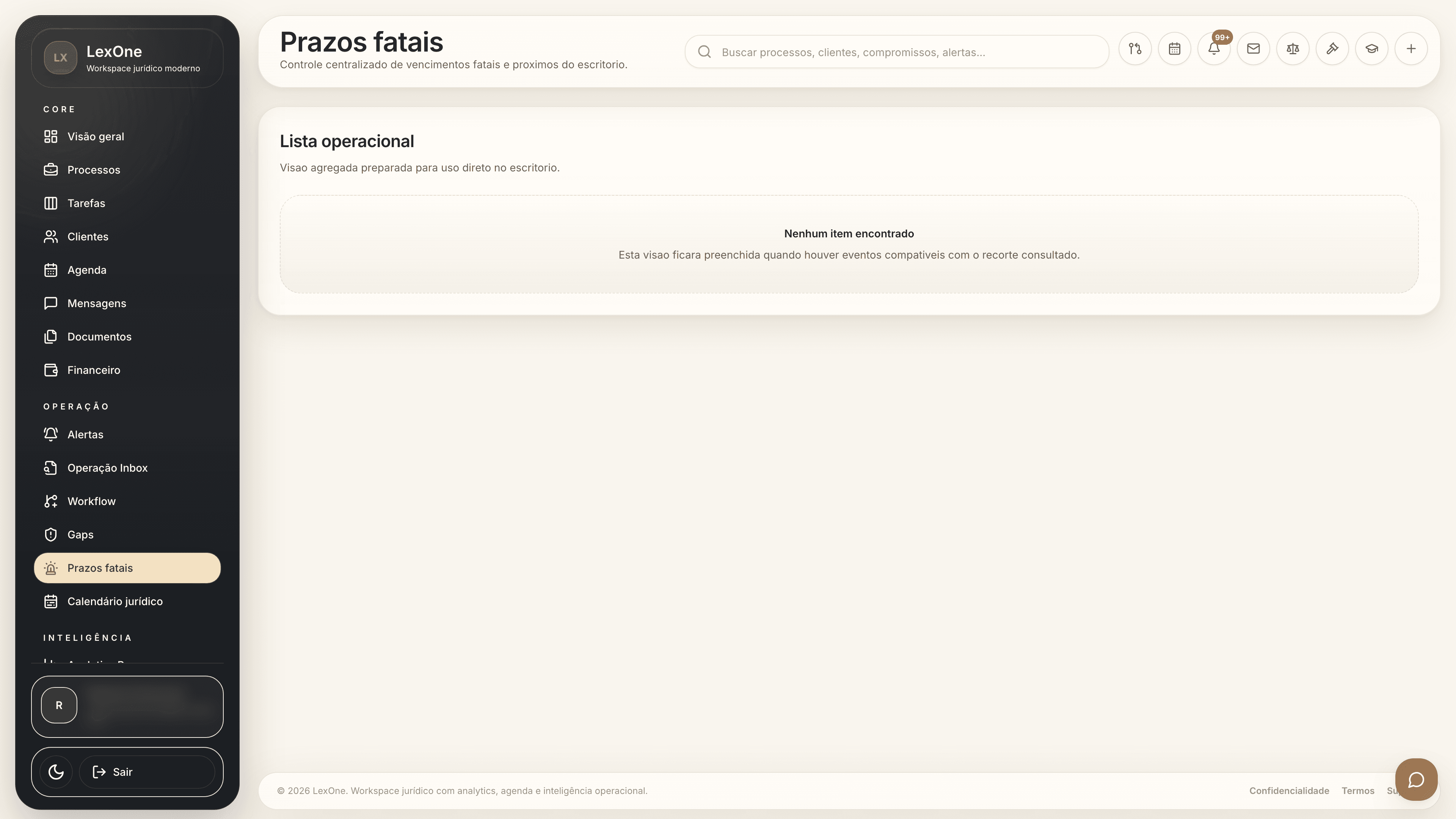
Task: Click the scales of justice icon
Action: point(1293,49)
